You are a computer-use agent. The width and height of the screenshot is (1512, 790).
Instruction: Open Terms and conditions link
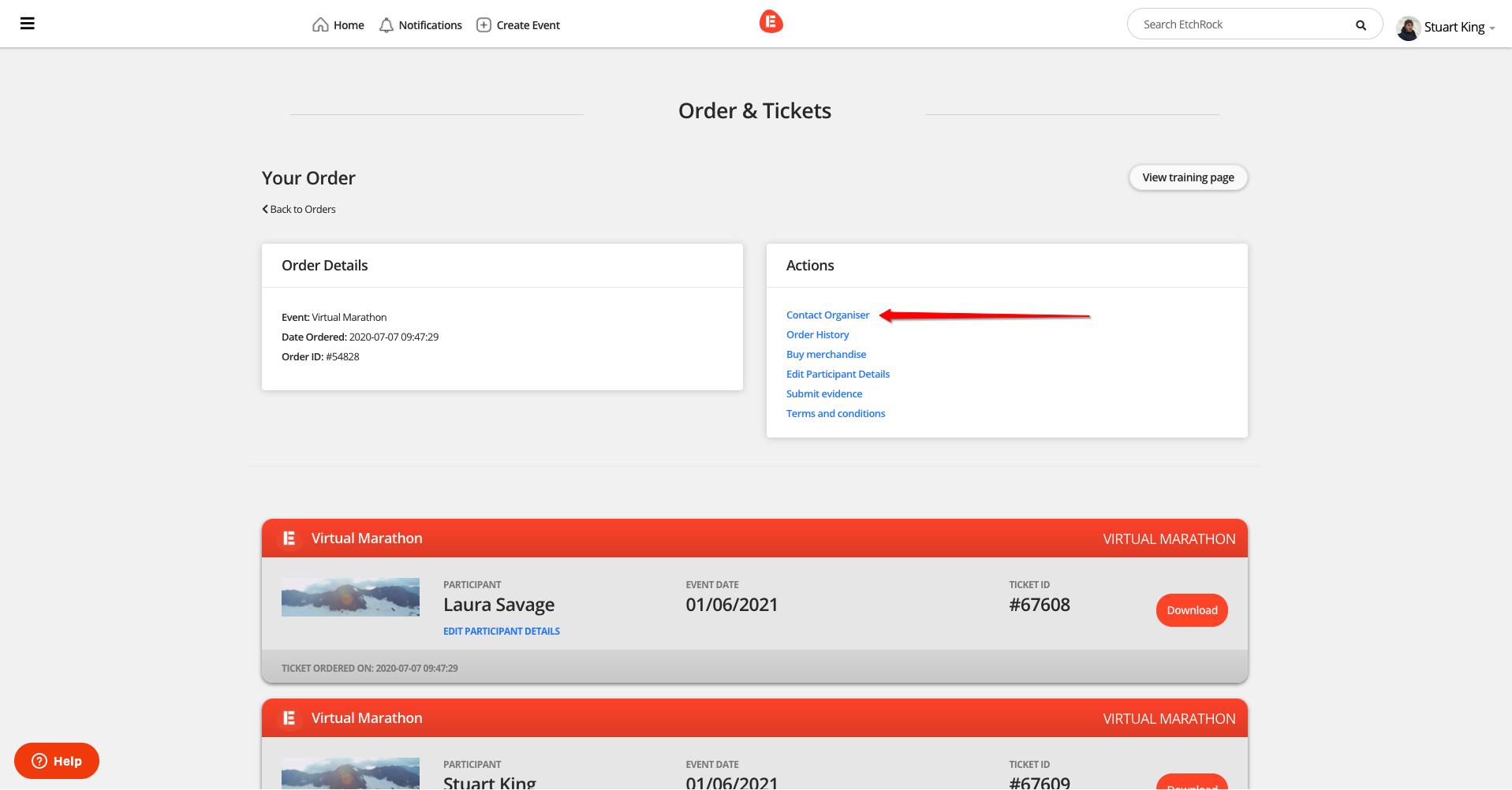[x=835, y=414]
